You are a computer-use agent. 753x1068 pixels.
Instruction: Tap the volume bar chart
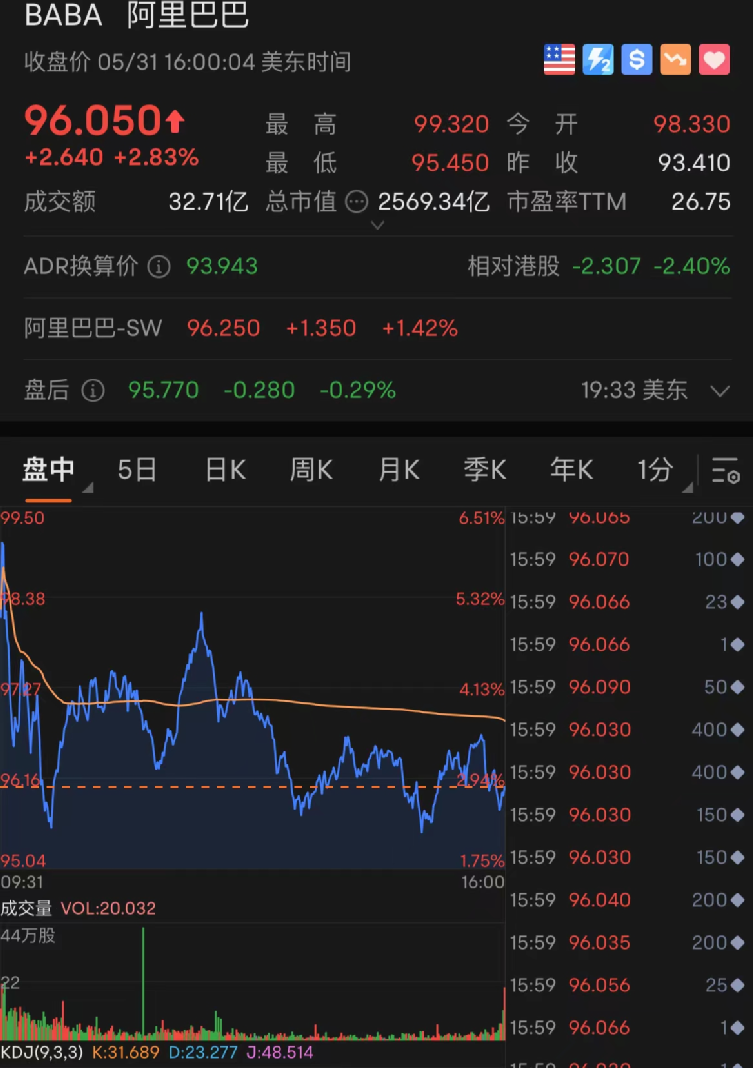point(252,981)
